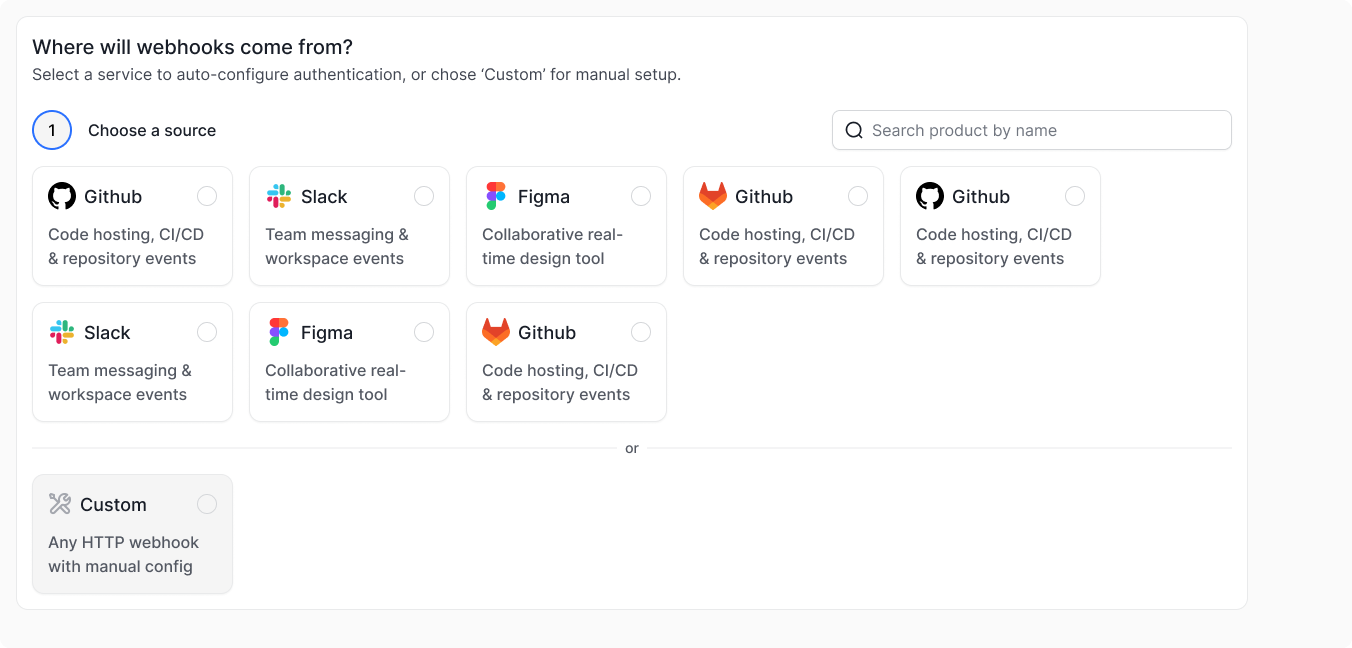This screenshot has width=1352, height=648.
Task: Click the wrench icon on the Custom card
Action: (60, 504)
